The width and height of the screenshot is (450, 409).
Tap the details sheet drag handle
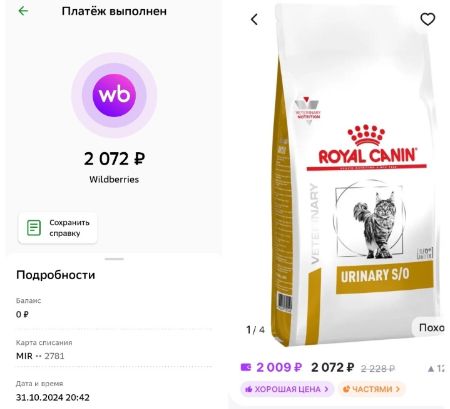[114, 259]
